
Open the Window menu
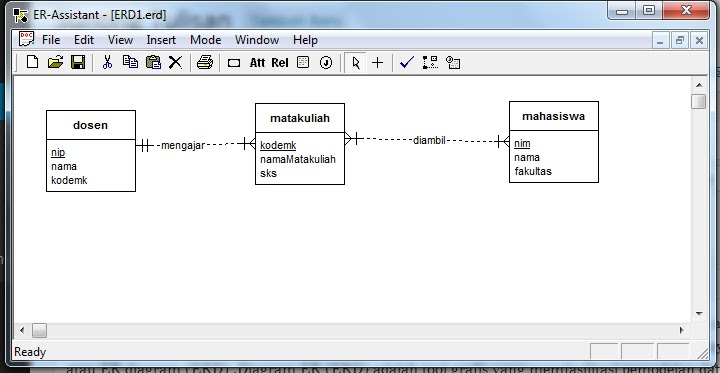(x=257, y=40)
